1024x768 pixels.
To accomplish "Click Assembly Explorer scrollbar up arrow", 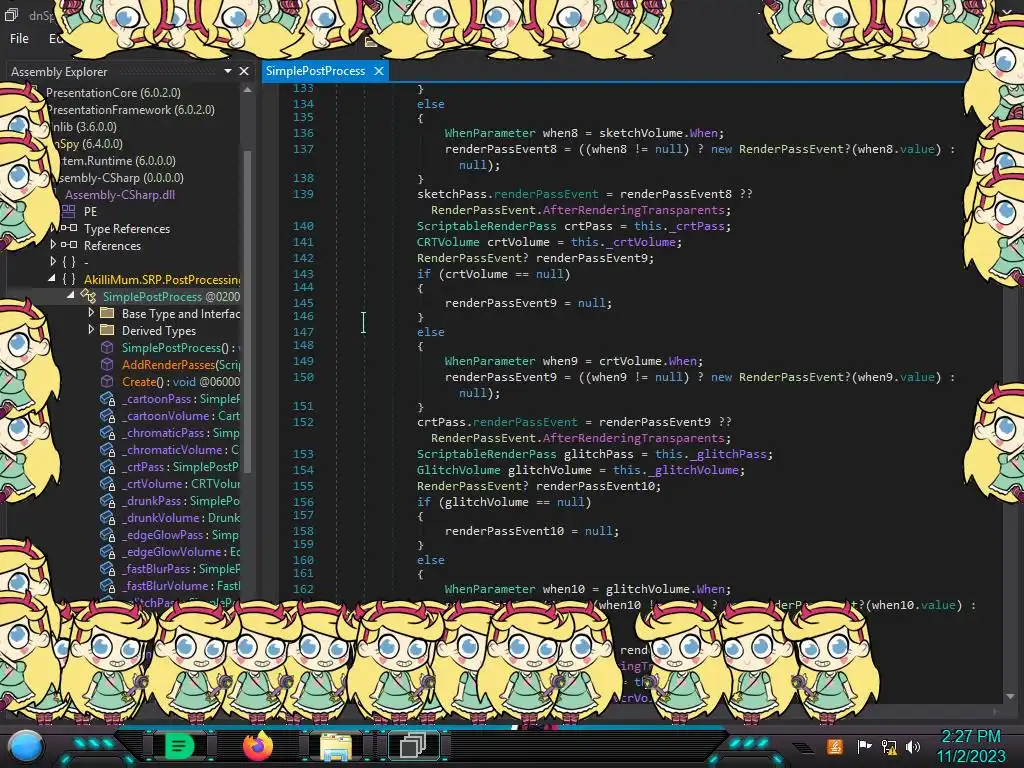I will [x=248, y=90].
